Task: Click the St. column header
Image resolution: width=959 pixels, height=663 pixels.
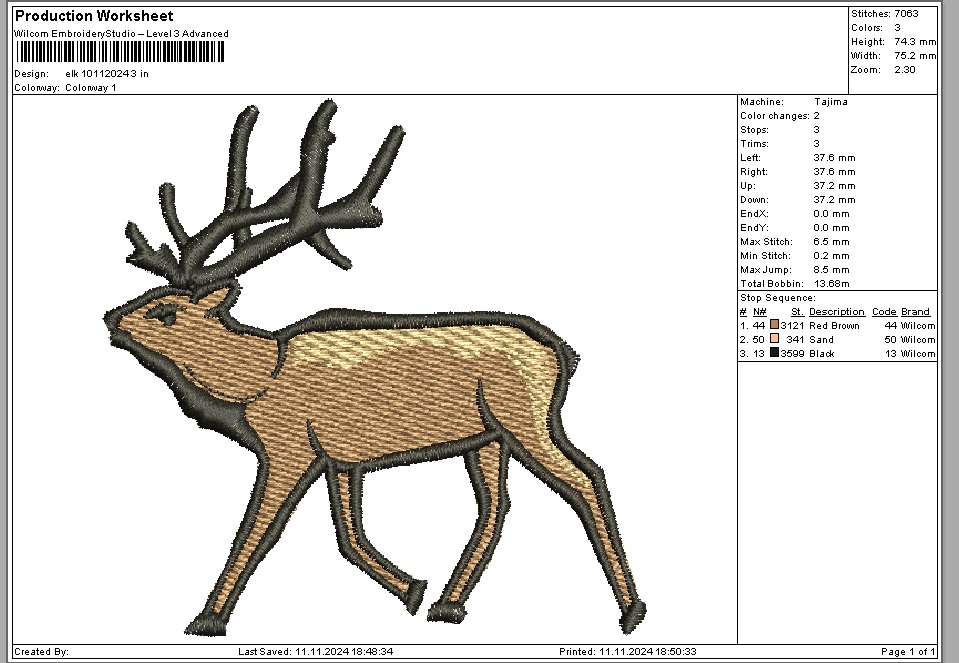Action: (x=797, y=312)
